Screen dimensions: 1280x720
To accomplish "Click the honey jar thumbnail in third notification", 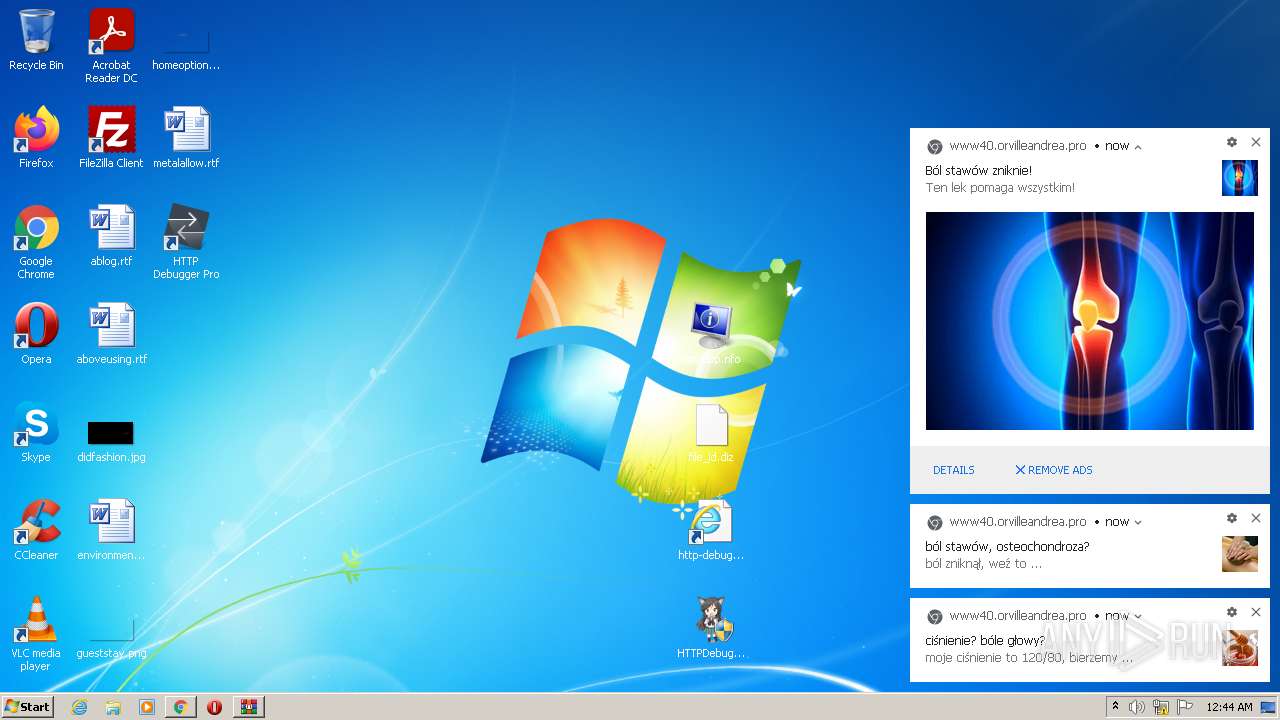I will pyautogui.click(x=1240, y=648).
